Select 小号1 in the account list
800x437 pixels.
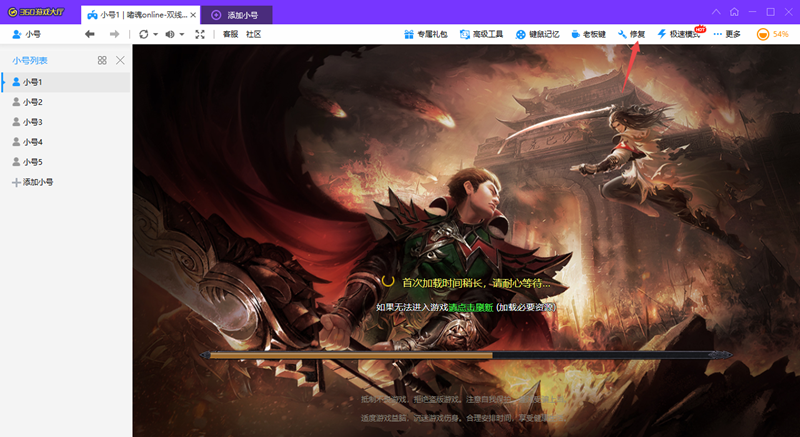66,82
